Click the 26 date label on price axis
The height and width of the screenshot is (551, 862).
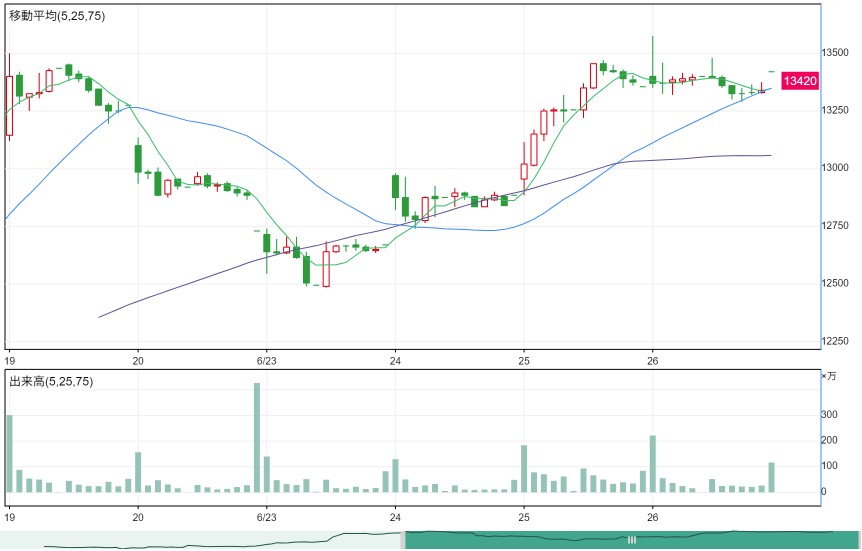[x=653, y=361]
